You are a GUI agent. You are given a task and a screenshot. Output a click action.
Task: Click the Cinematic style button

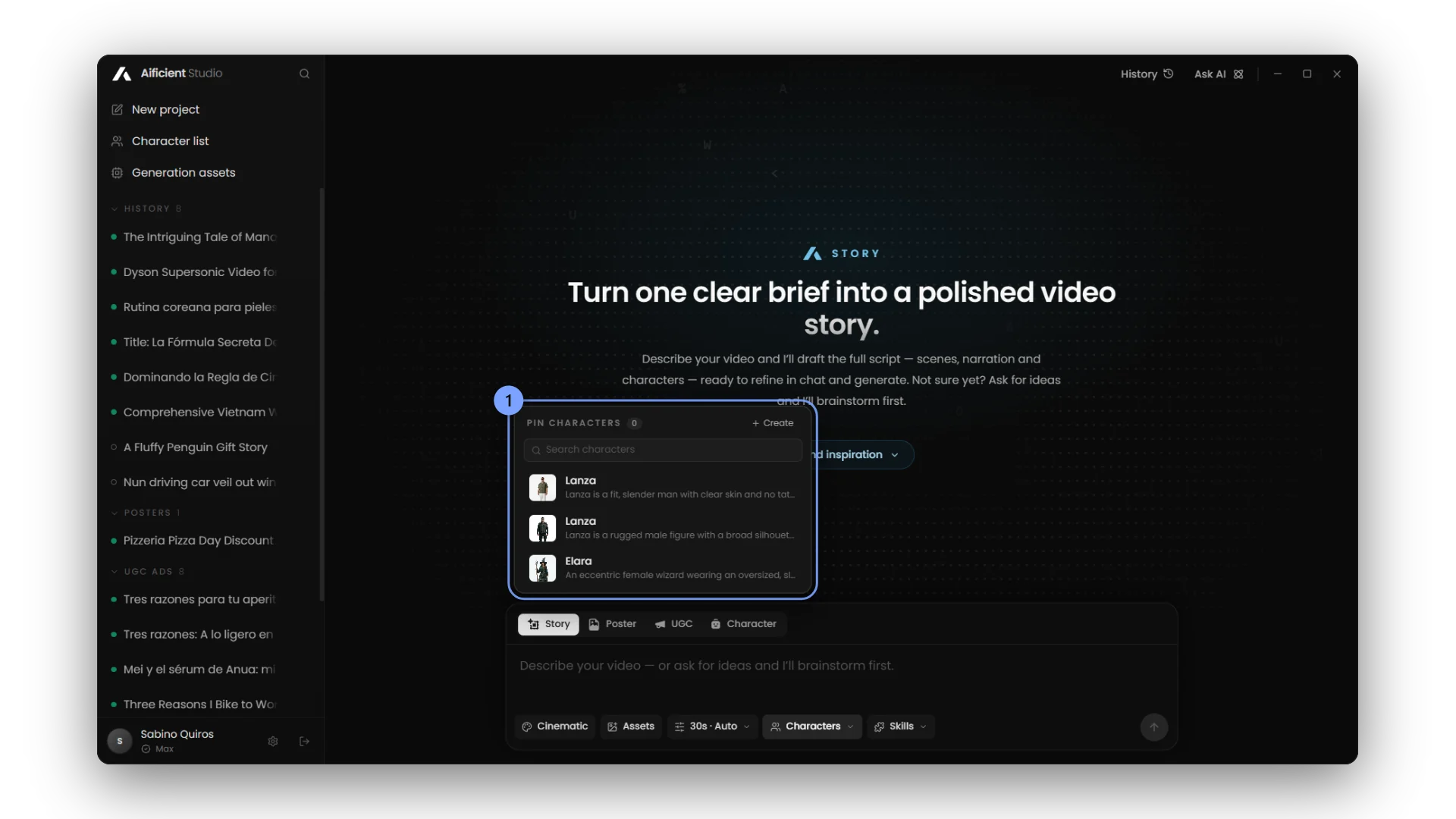555,726
